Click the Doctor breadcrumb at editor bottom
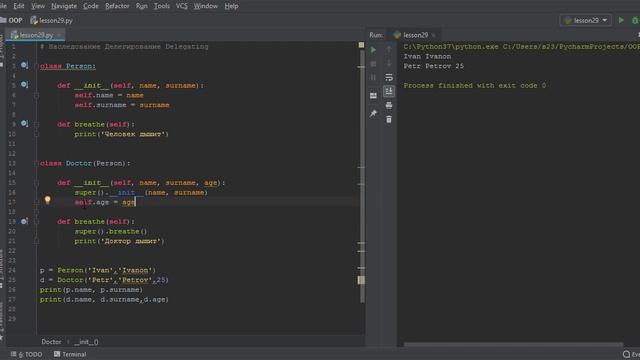This screenshot has width=640, height=360. tap(51, 342)
